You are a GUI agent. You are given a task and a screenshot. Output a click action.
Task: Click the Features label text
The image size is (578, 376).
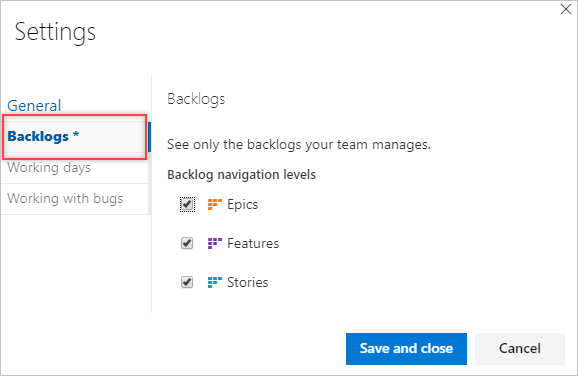tap(253, 244)
